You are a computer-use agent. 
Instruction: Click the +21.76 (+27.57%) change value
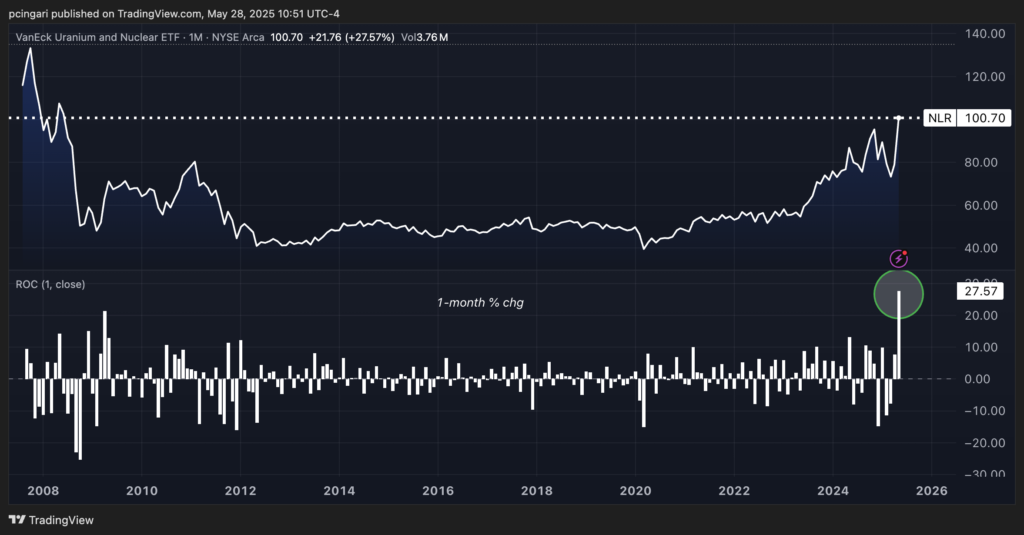point(351,37)
